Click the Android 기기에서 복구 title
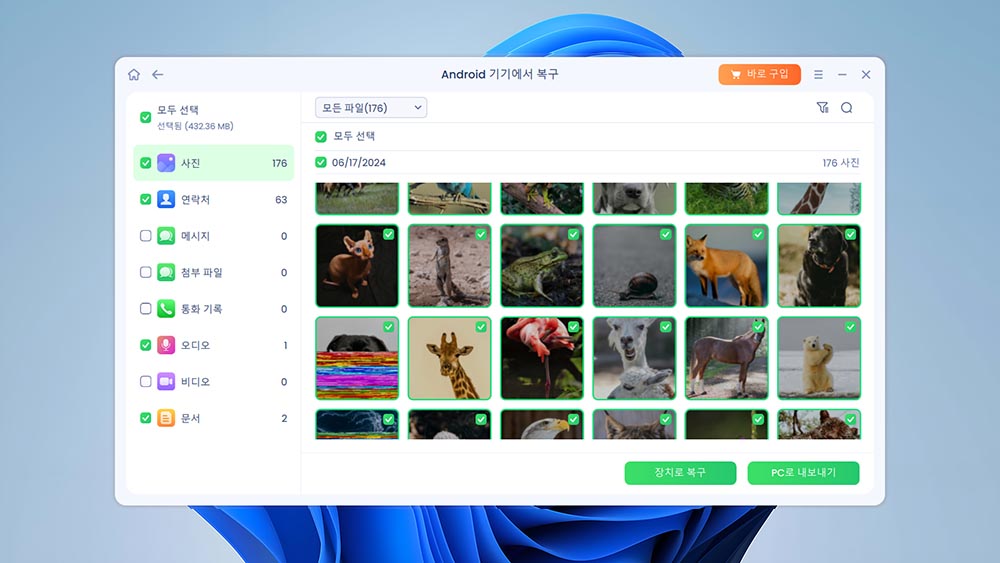The height and width of the screenshot is (563, 1000). pyautogui.click(x=500, y=75)
